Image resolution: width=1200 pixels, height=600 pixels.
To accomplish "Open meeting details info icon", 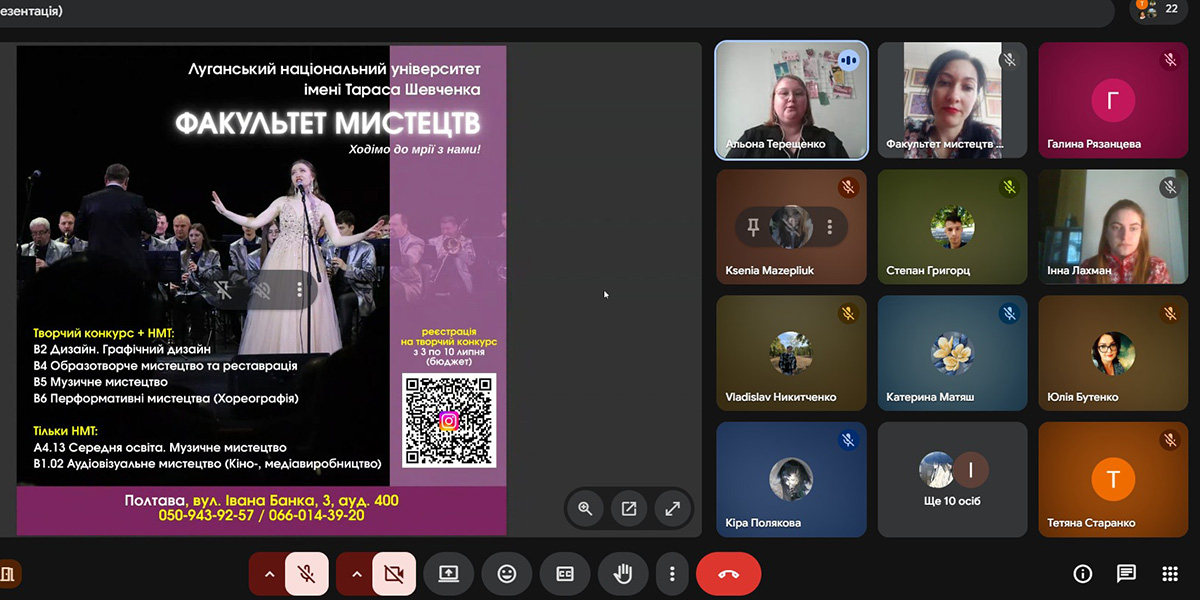I will [x=1083, y=574].
